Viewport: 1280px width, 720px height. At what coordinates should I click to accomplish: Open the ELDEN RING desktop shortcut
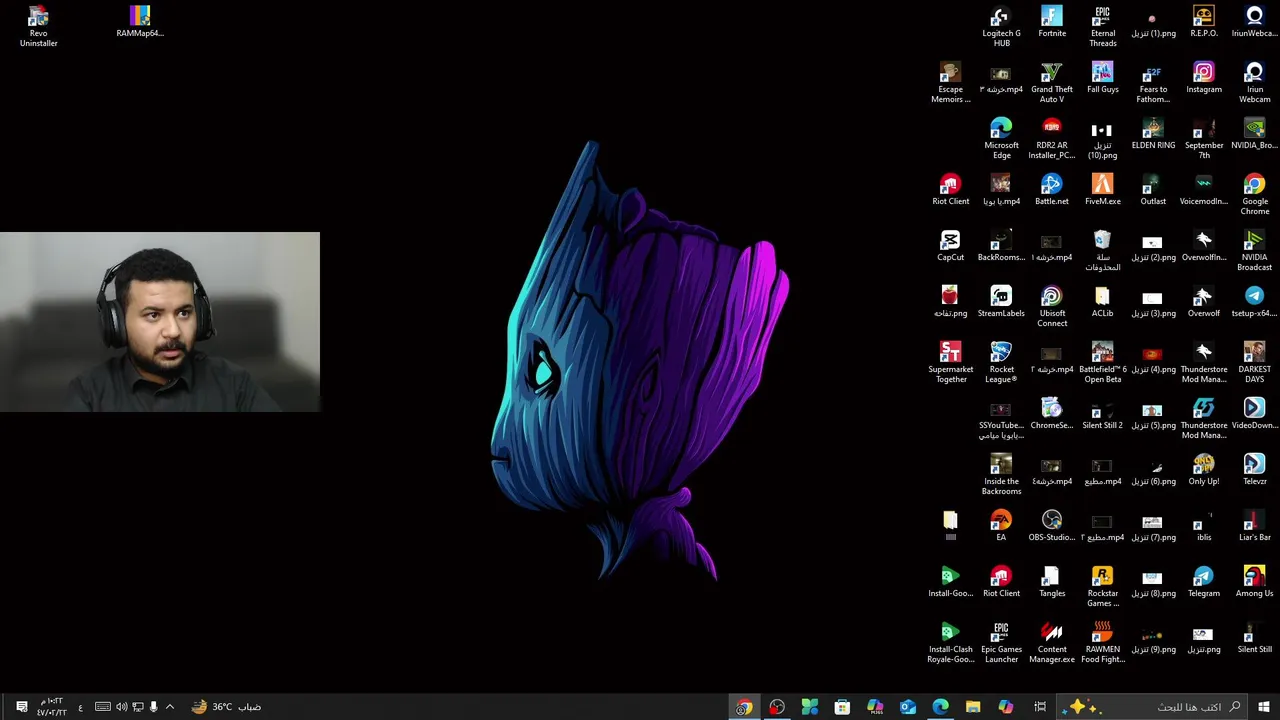(x=1153, y=134)
